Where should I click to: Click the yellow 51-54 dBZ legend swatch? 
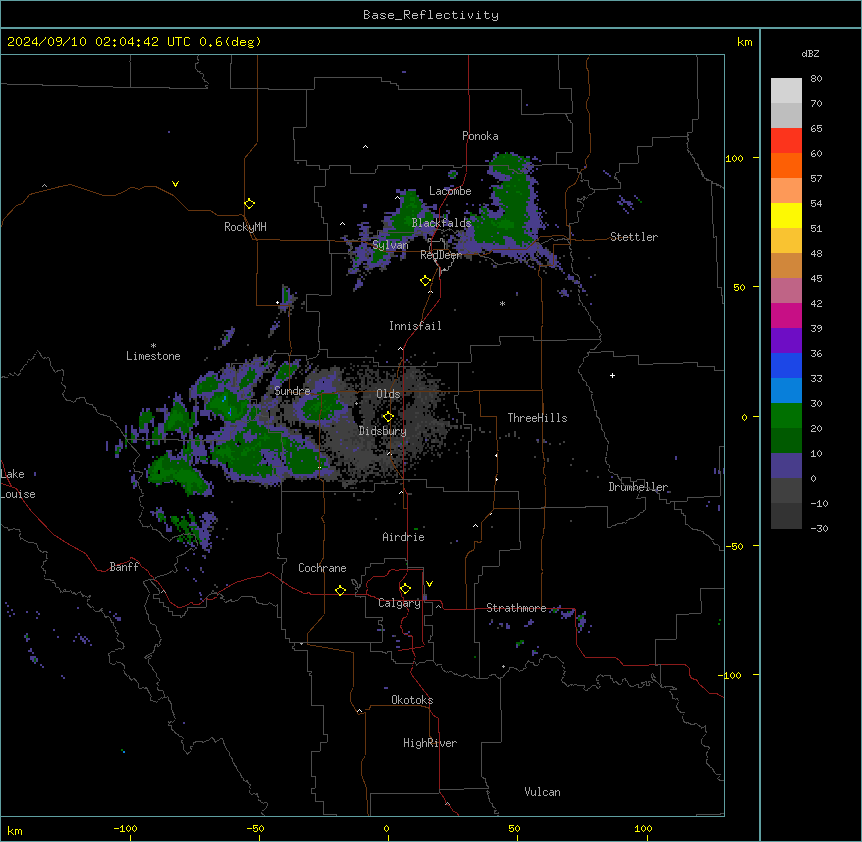[786, 215]
